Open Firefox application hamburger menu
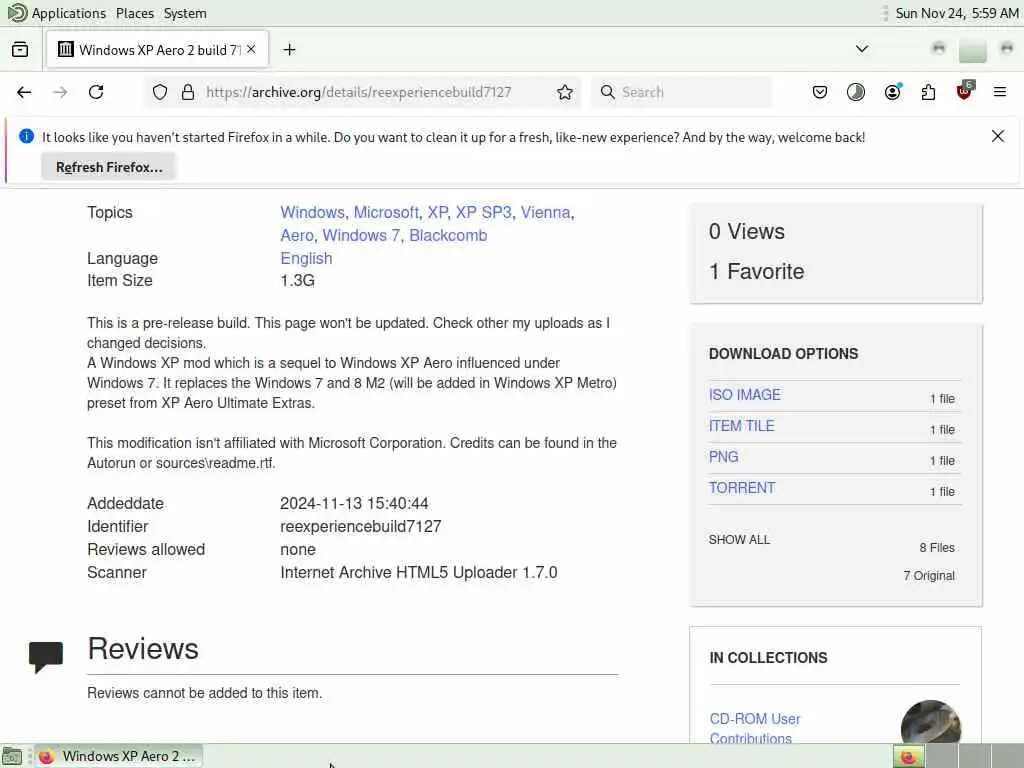The height and width of the screenshot is (768, 1024). coord(1000,92)
